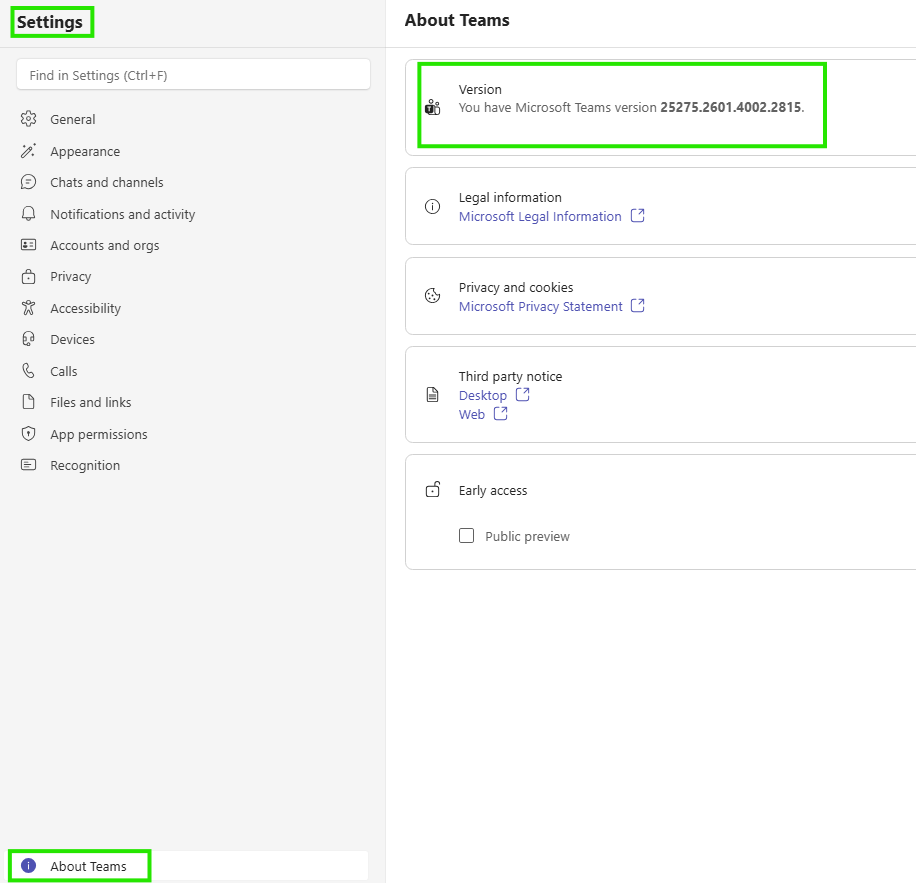Screen dimensions: 916x883
Task: Open the Microsoft Privacy Statement link
Action: [x=543, y=306]
